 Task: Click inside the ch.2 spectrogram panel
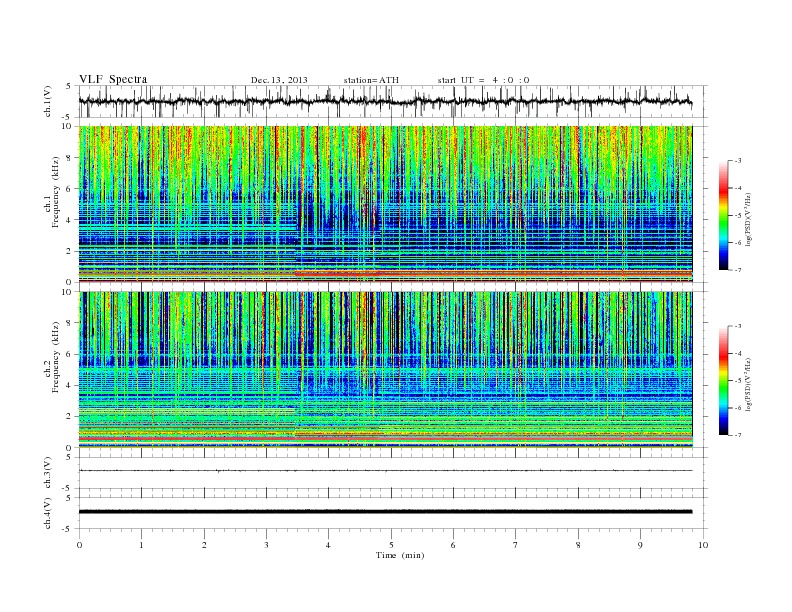[x=386, y=370]
